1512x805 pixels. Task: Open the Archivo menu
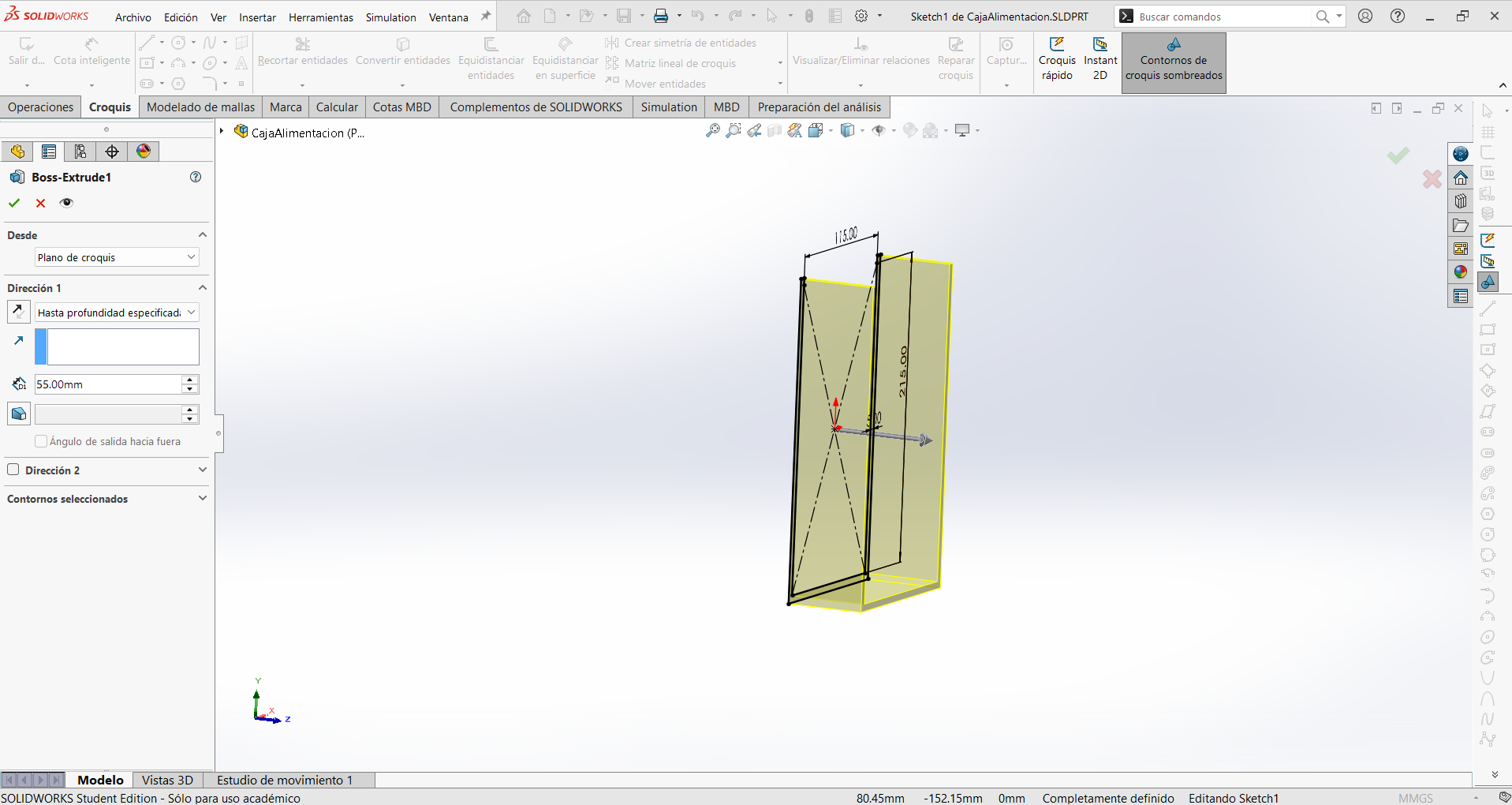[133, 17]
